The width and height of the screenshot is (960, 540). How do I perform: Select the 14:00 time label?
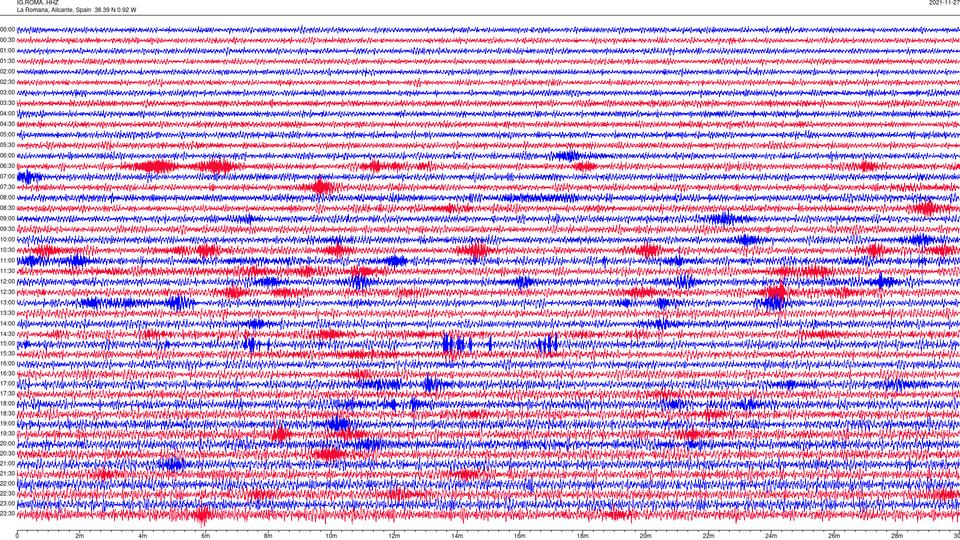[x=7, y=324]
